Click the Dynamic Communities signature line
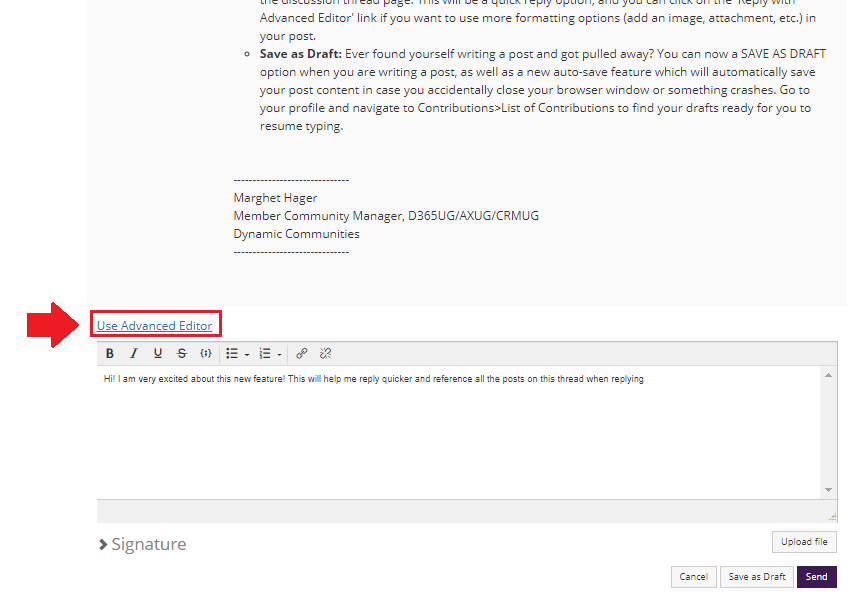857x597 pixels. (296, 234)
